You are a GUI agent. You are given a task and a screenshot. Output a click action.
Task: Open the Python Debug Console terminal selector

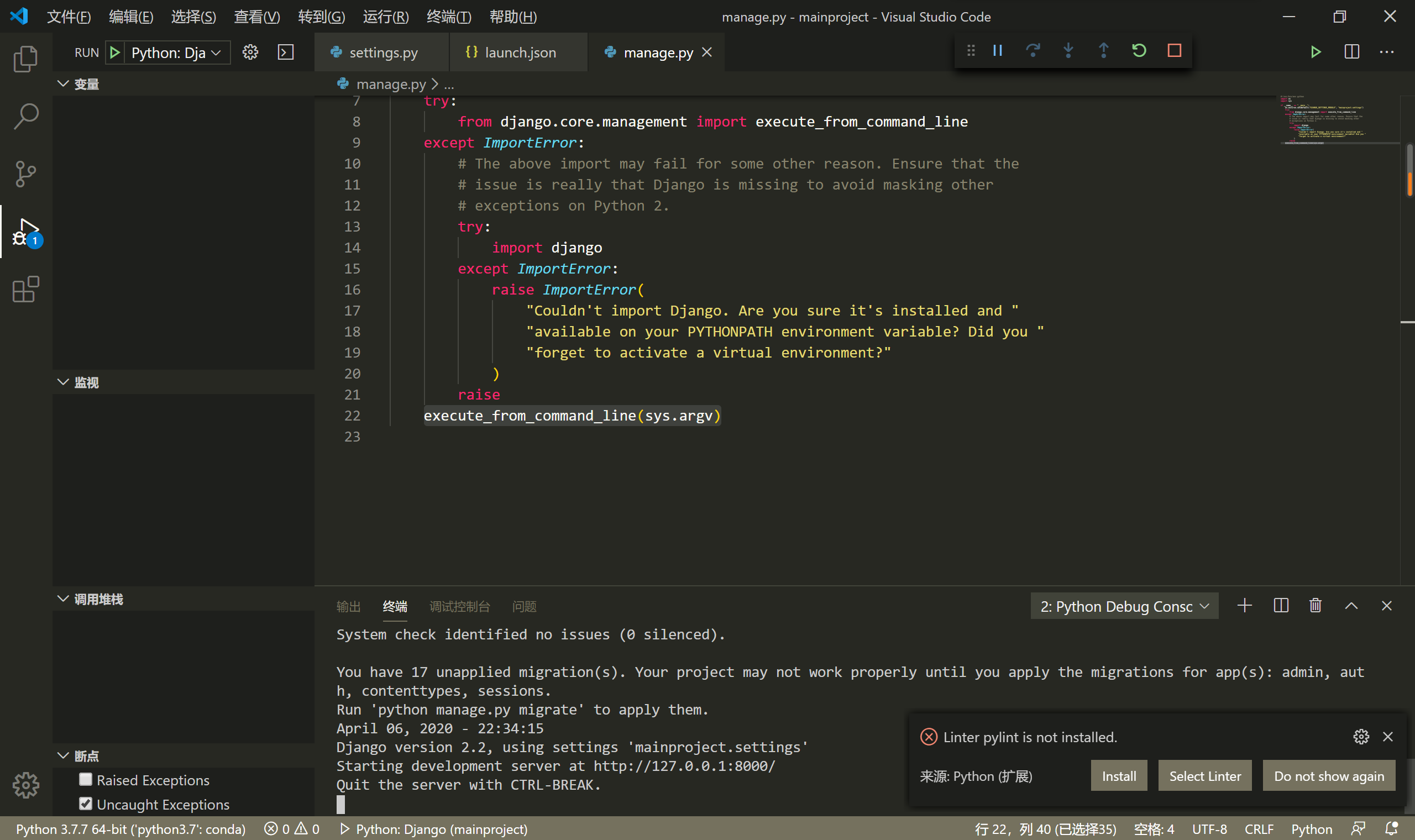point(1124,606)
